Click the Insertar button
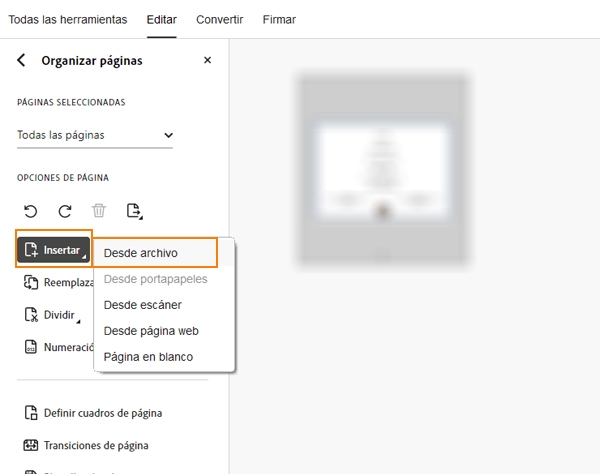The image size is (600, 474). click(54, 250)
